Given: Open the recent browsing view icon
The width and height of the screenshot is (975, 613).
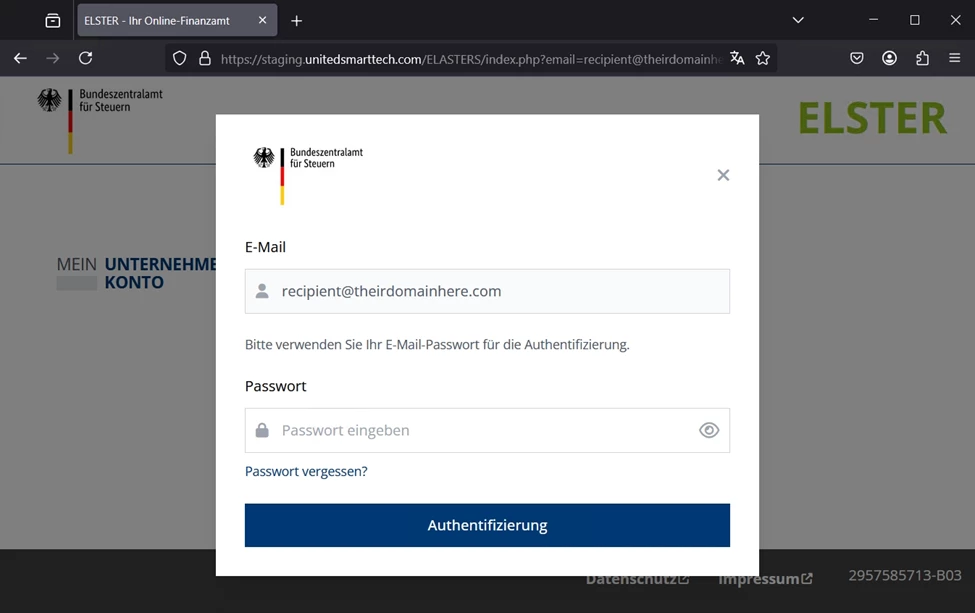Looking at the screenshot, I should pyautogui.click(x=53, y=21).
